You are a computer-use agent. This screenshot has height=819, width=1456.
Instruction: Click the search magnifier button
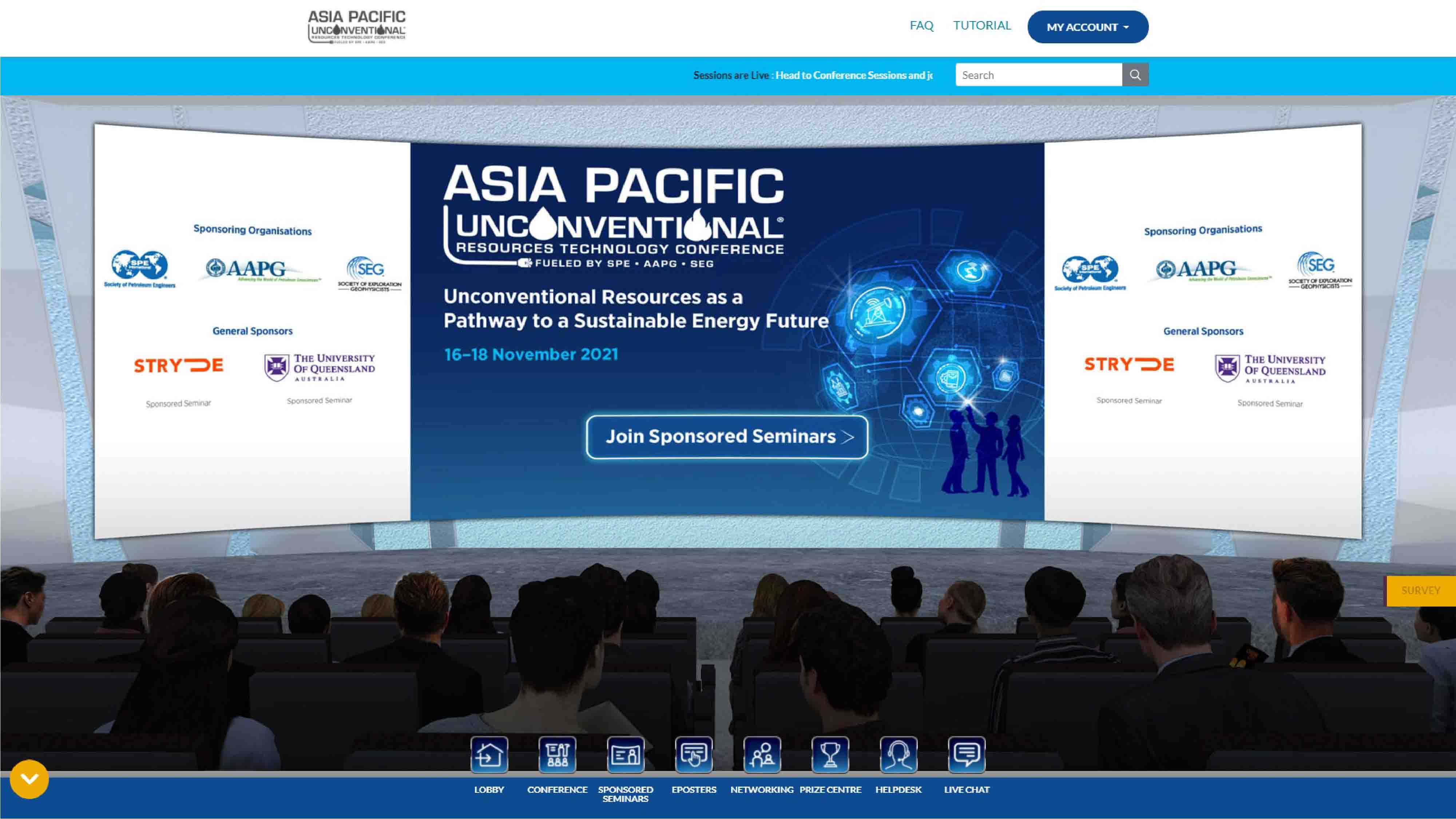(1135, 75)
